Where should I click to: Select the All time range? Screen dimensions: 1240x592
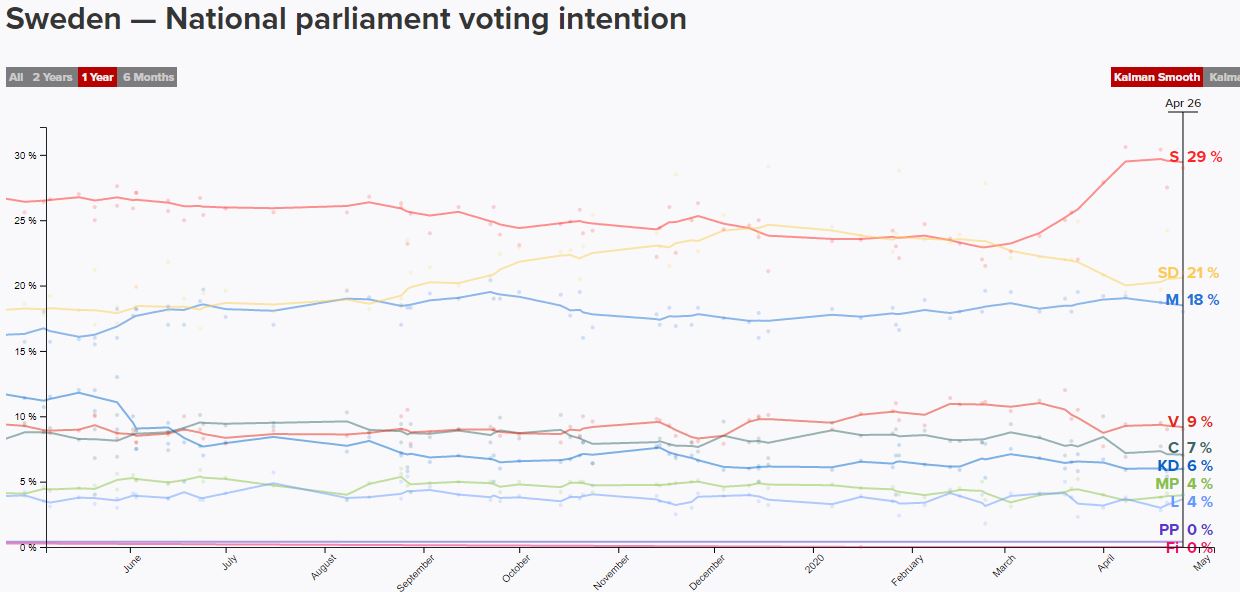[x=16, y=77]
